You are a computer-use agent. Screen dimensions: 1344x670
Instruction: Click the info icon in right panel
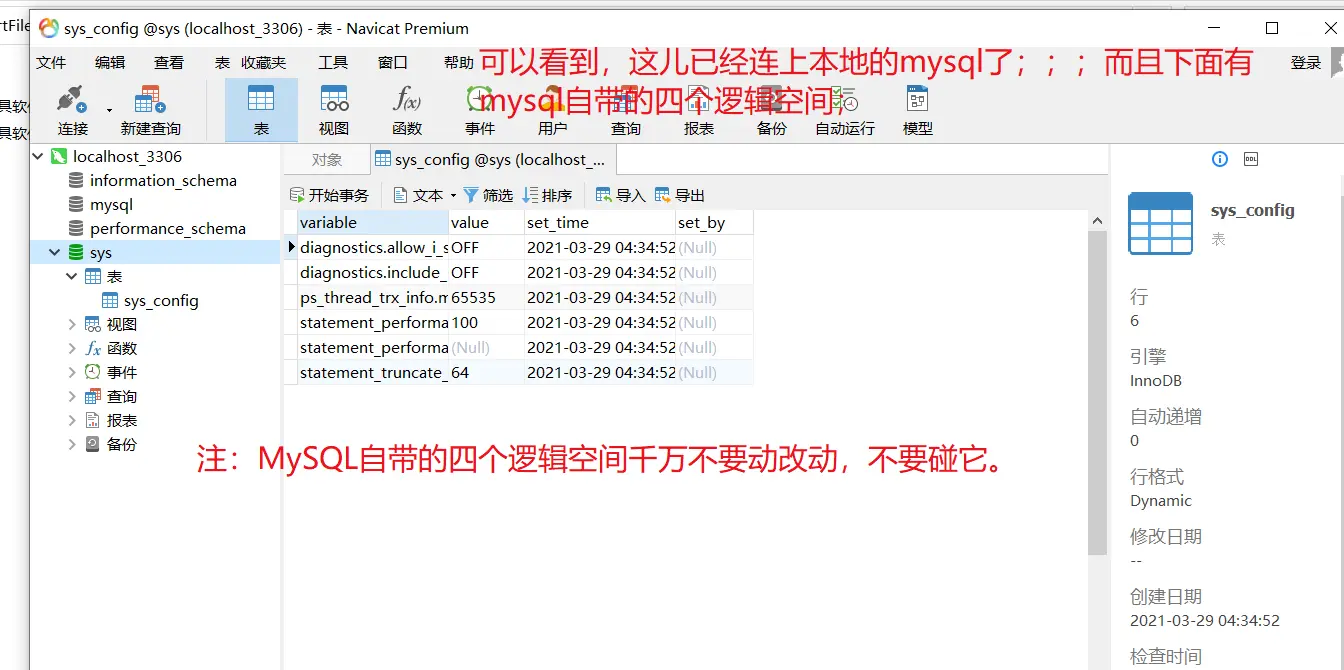tap(1220, 159)
